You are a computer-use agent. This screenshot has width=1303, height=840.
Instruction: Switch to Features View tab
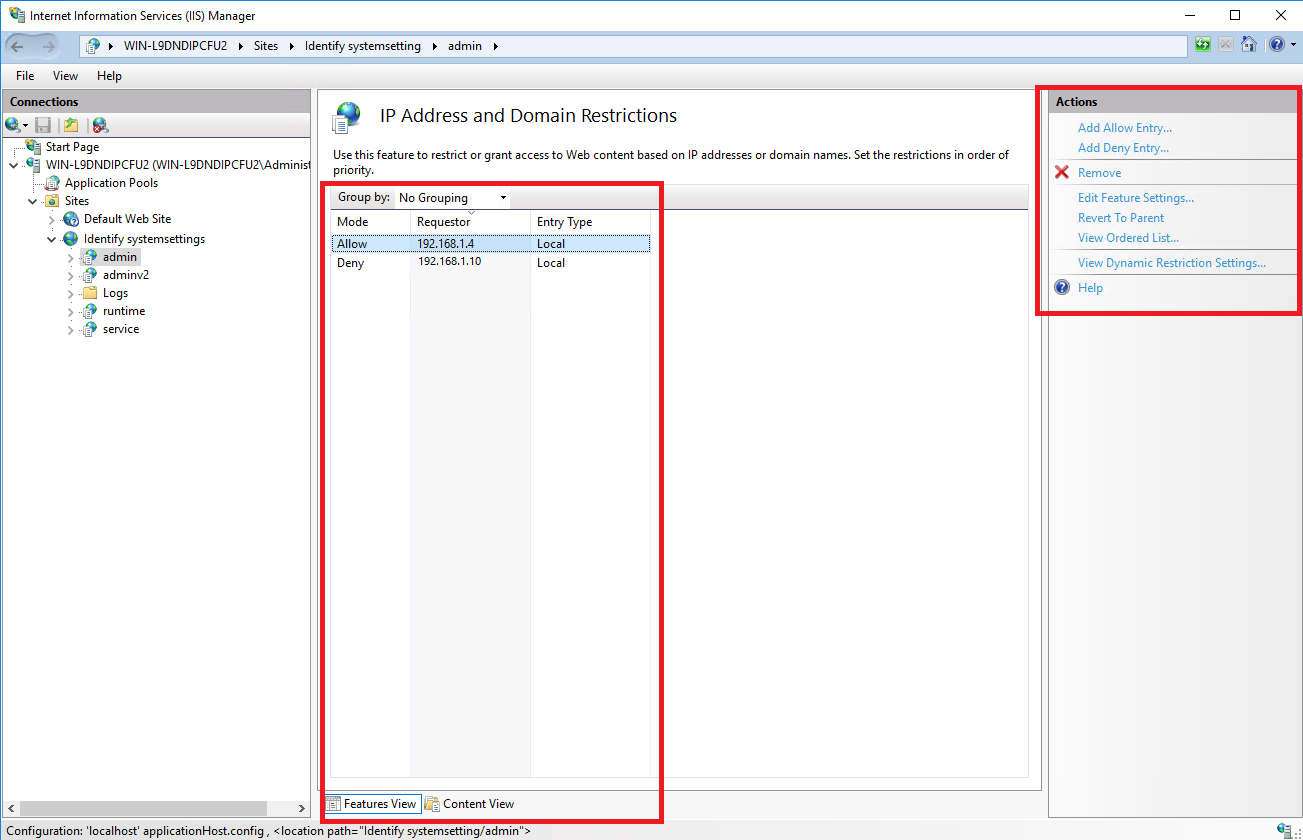pyautogui.click(x=371, y=804)
